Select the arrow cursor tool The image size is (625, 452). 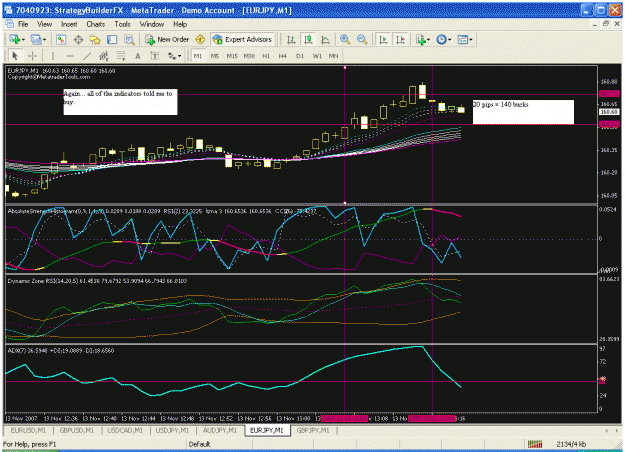(x=15, y=56)
